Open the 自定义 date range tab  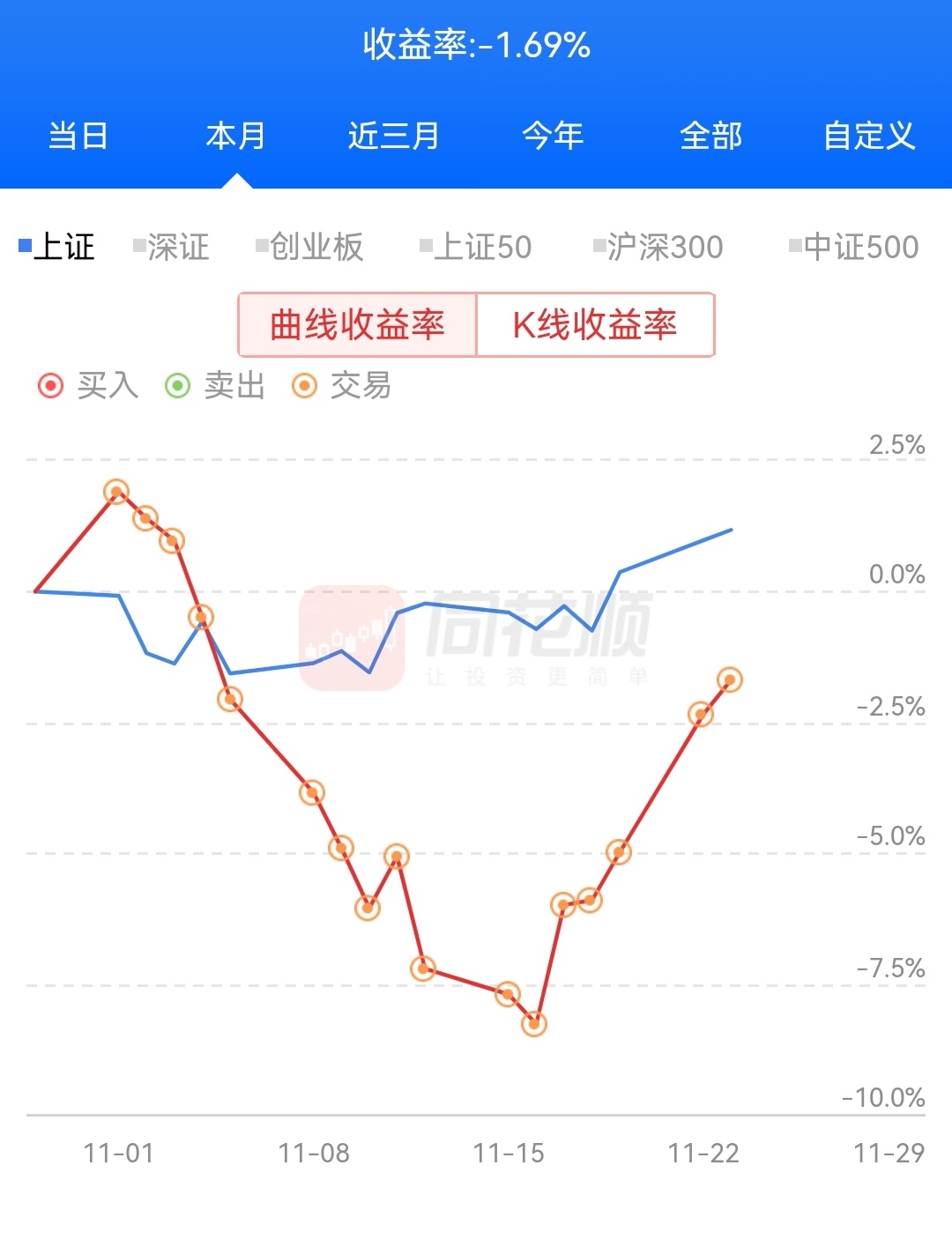(869, 137)
